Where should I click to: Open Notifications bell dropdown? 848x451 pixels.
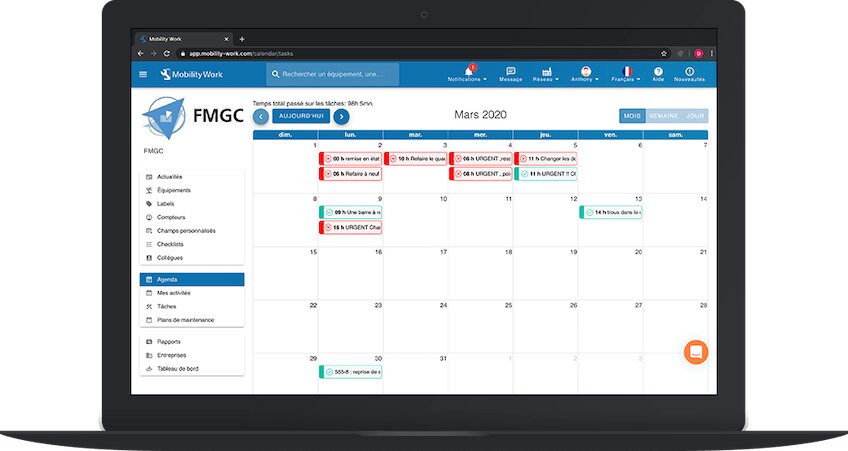coord(467,75)
